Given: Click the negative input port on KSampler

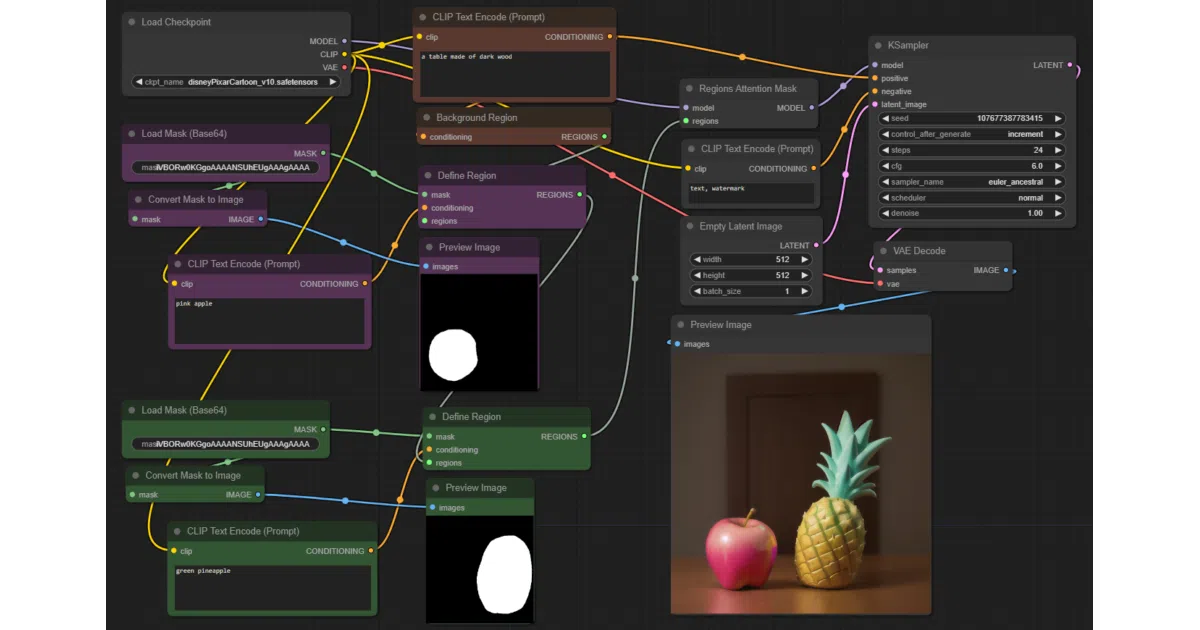Looking at the screenshot, I should pyautogui.click(x=875, y=91).
